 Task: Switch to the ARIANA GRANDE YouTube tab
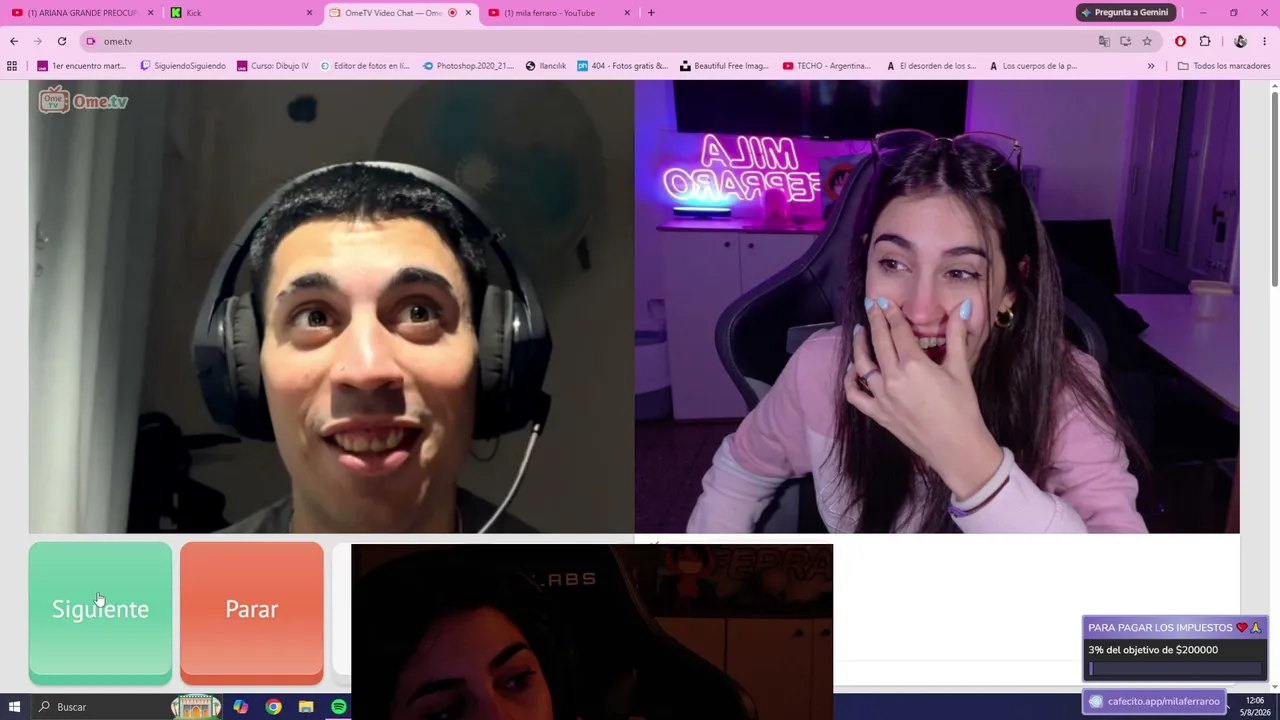coord(78,13)
